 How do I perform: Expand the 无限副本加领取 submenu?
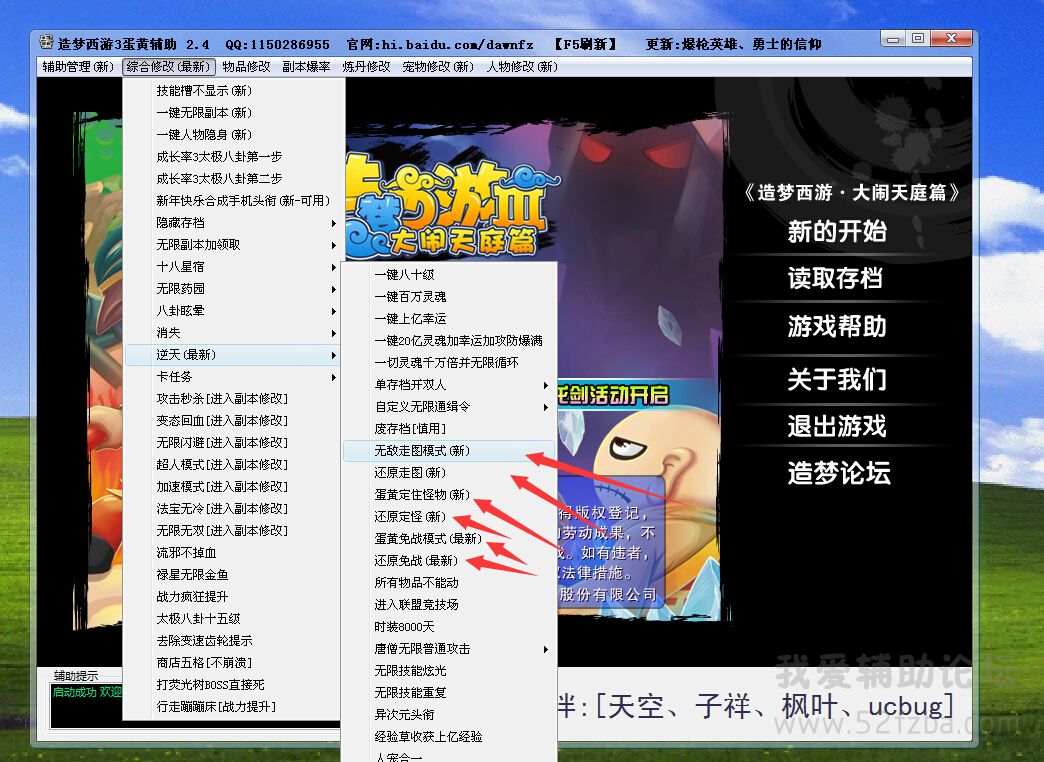pyautogui.click(x=232, y=244)
